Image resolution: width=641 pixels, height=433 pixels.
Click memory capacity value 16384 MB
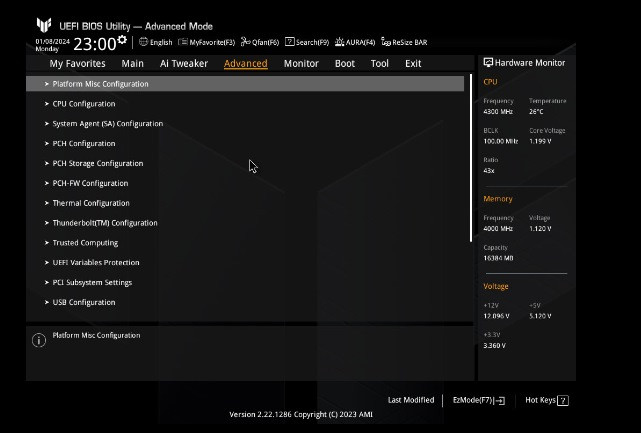pyautogui.click(x=498, y=258)
